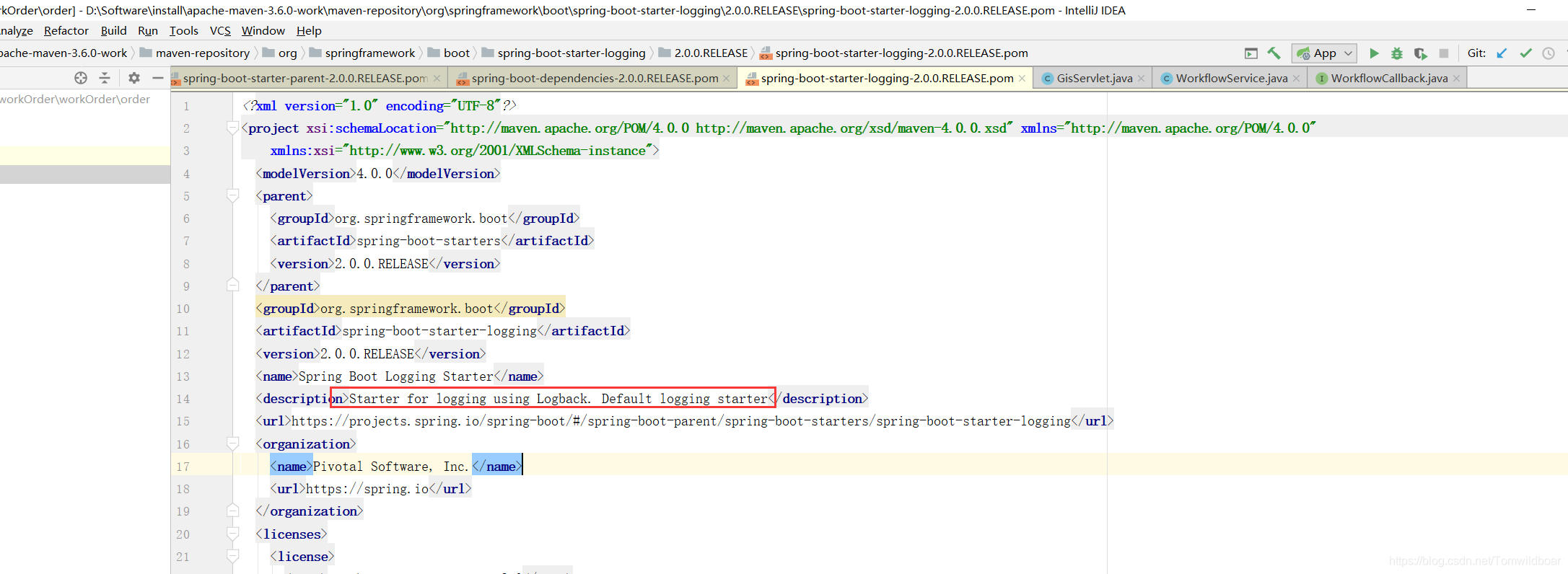Click the boot breadcrumb folder
The image size is (1568, 574).
coord(449,53)
